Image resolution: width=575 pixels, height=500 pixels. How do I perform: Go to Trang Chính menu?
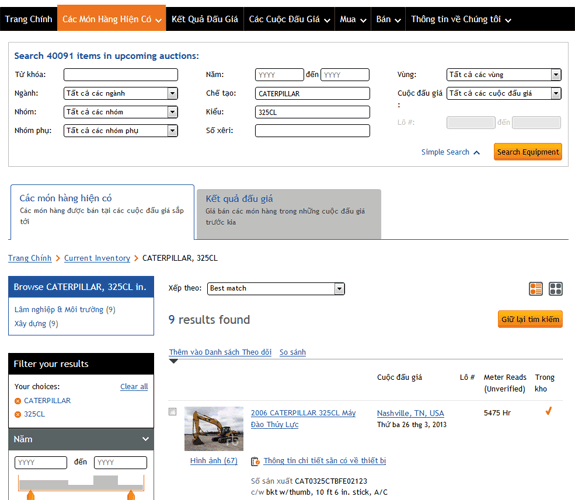pyautogui.click(x=29, y=19)
